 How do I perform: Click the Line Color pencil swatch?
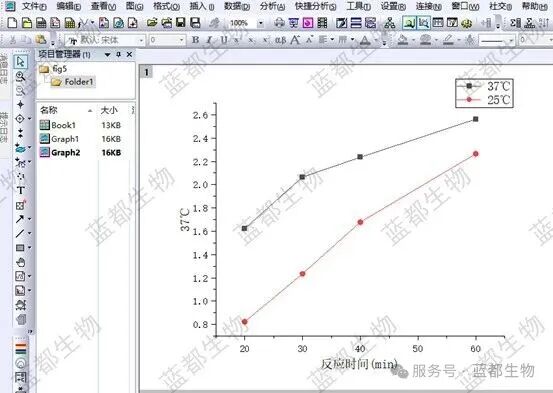click(448, 40)
